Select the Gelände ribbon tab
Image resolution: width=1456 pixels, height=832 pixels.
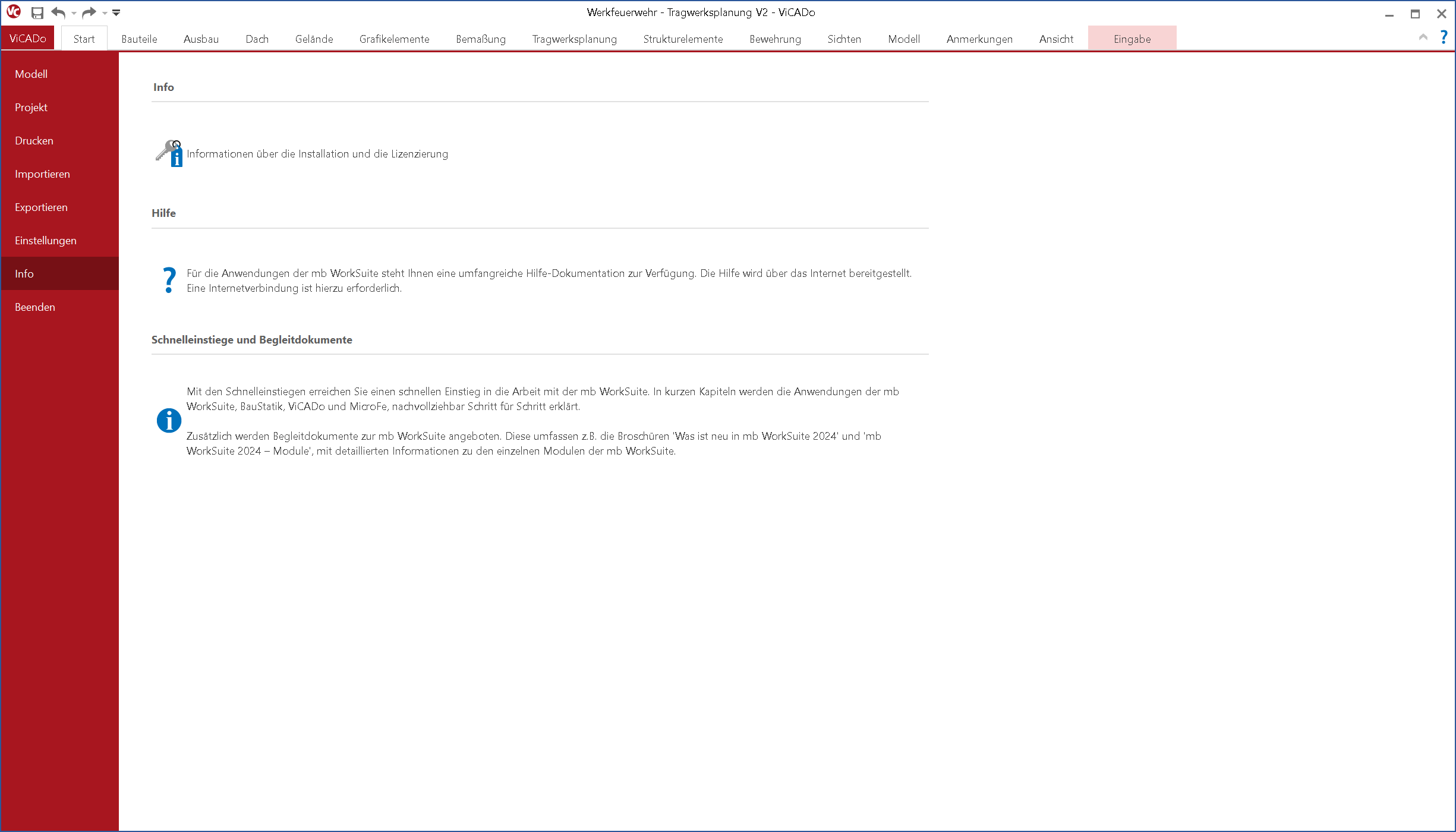coord(314,39)
